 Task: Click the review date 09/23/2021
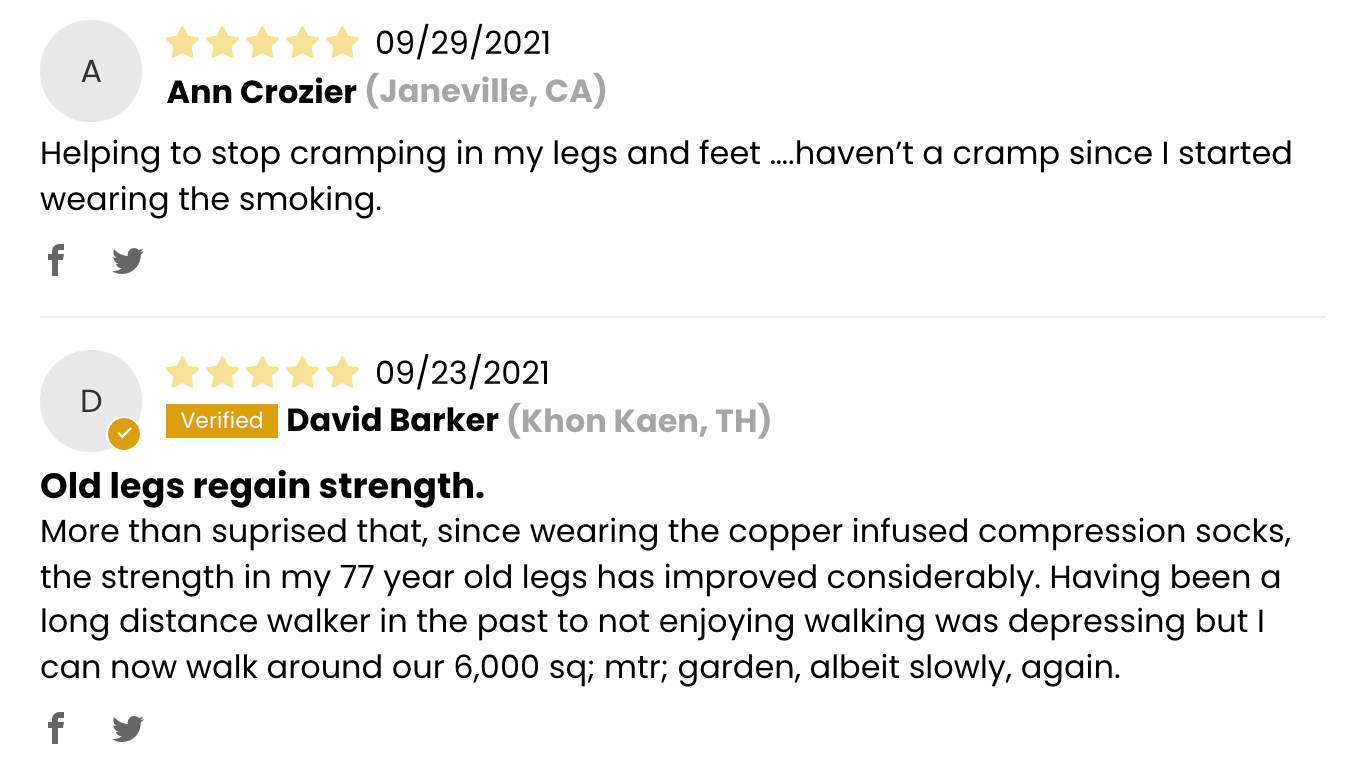pos(463,373)
